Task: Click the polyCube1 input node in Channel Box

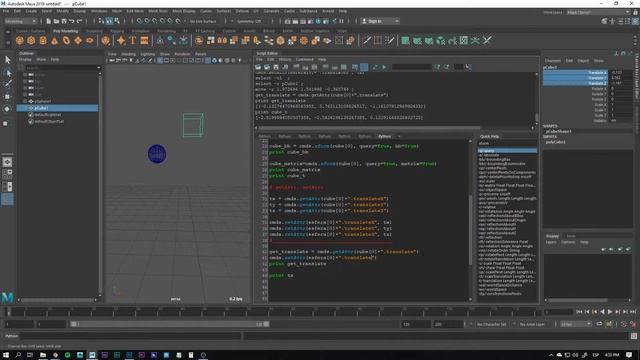Action: click(556, 142)
